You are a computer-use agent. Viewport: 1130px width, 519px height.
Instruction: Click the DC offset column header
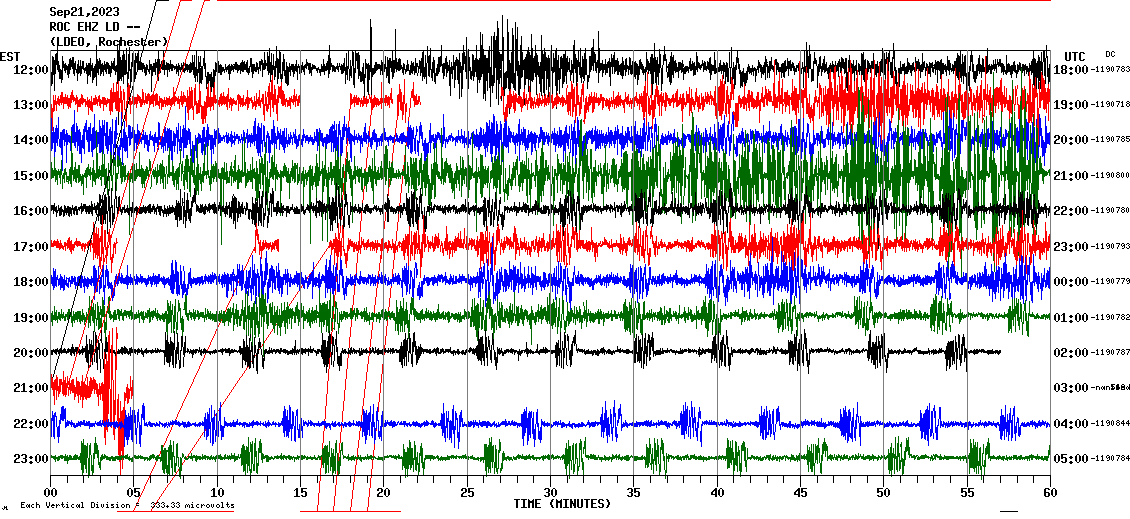pyautogui.click(x=1110, y=54)
